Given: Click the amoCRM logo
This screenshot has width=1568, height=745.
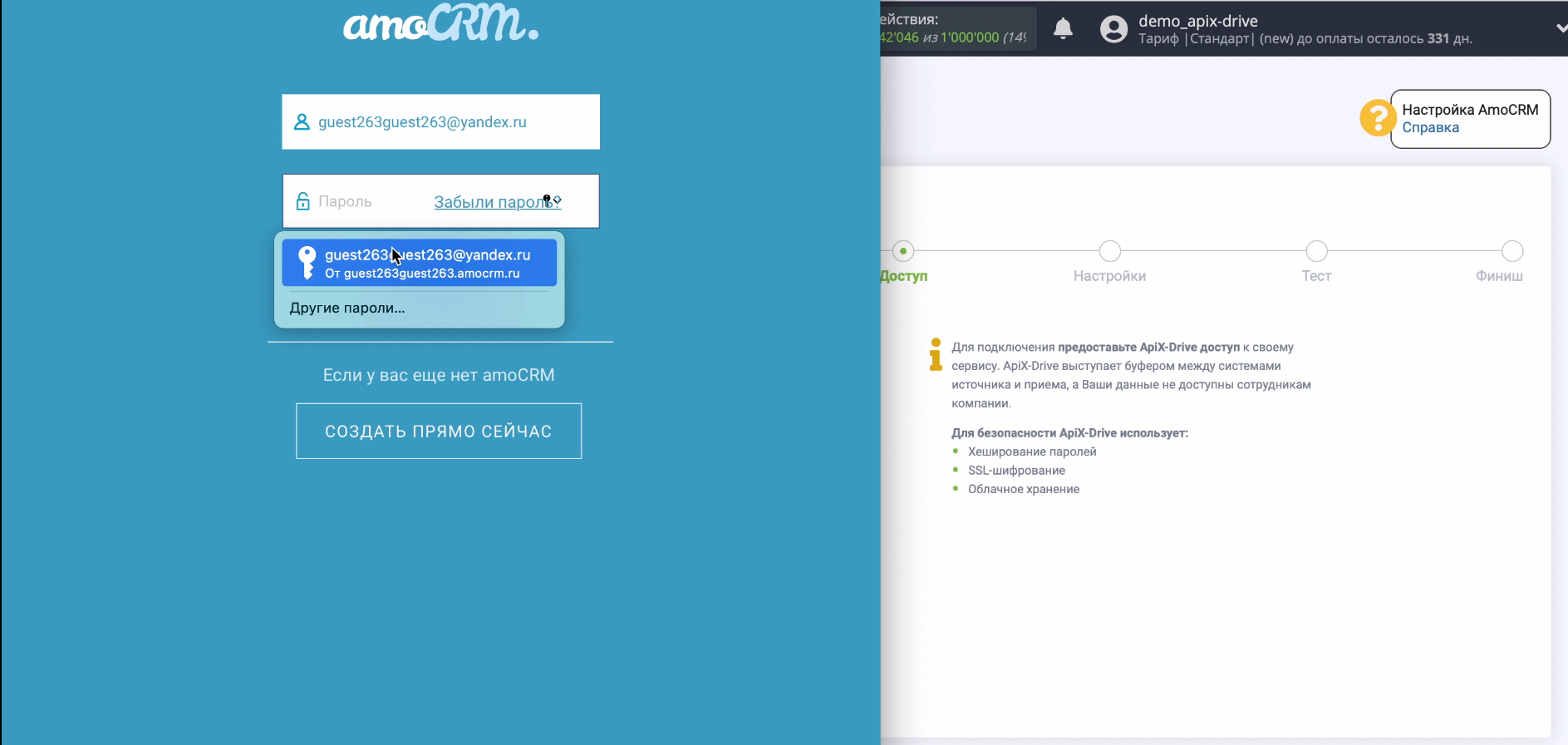Looking at the screenshot, I should (x=440, y=23).
